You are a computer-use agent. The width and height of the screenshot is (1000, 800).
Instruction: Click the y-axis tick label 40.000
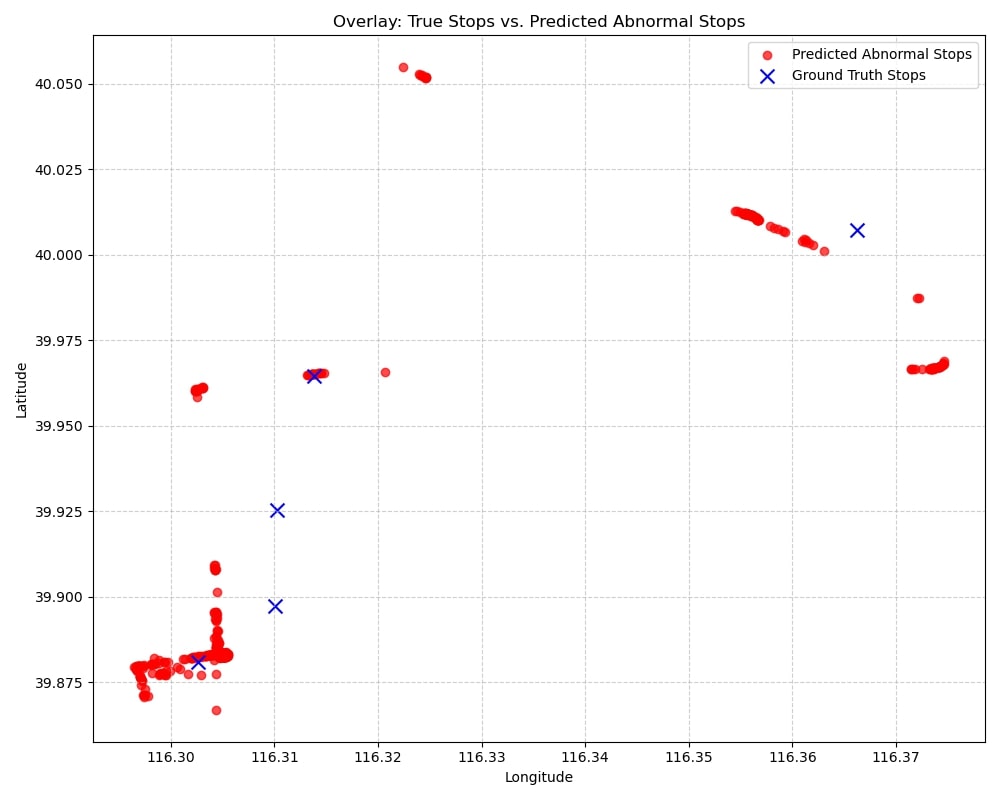pyautogui.click(x=59, y=255)
